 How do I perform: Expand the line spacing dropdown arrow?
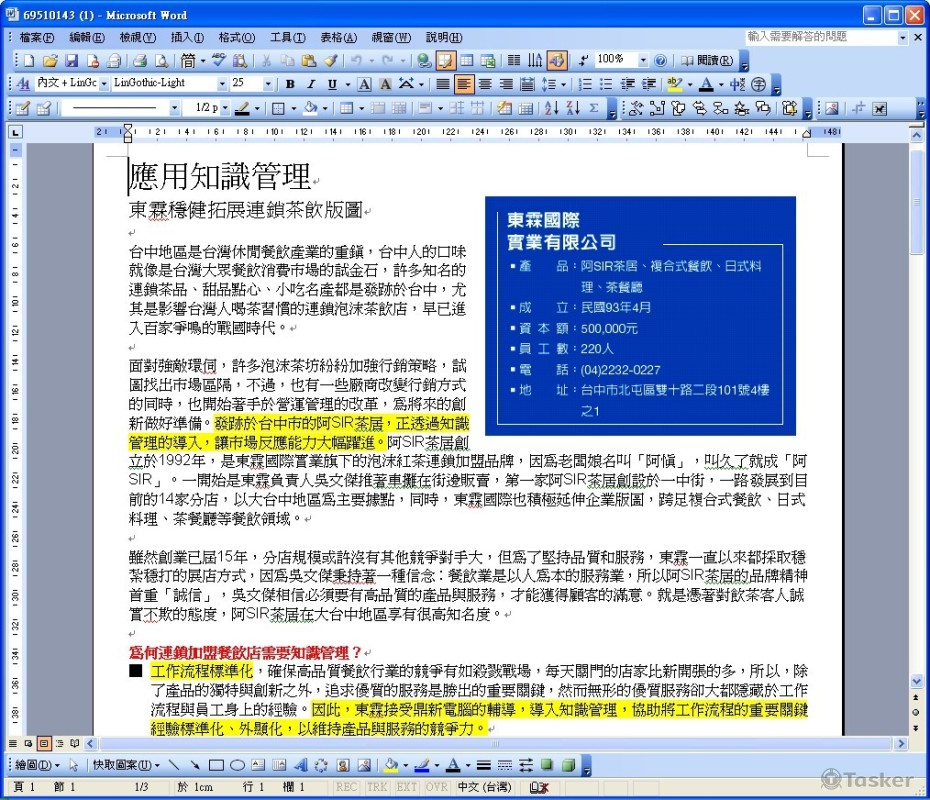coord(563,84)
